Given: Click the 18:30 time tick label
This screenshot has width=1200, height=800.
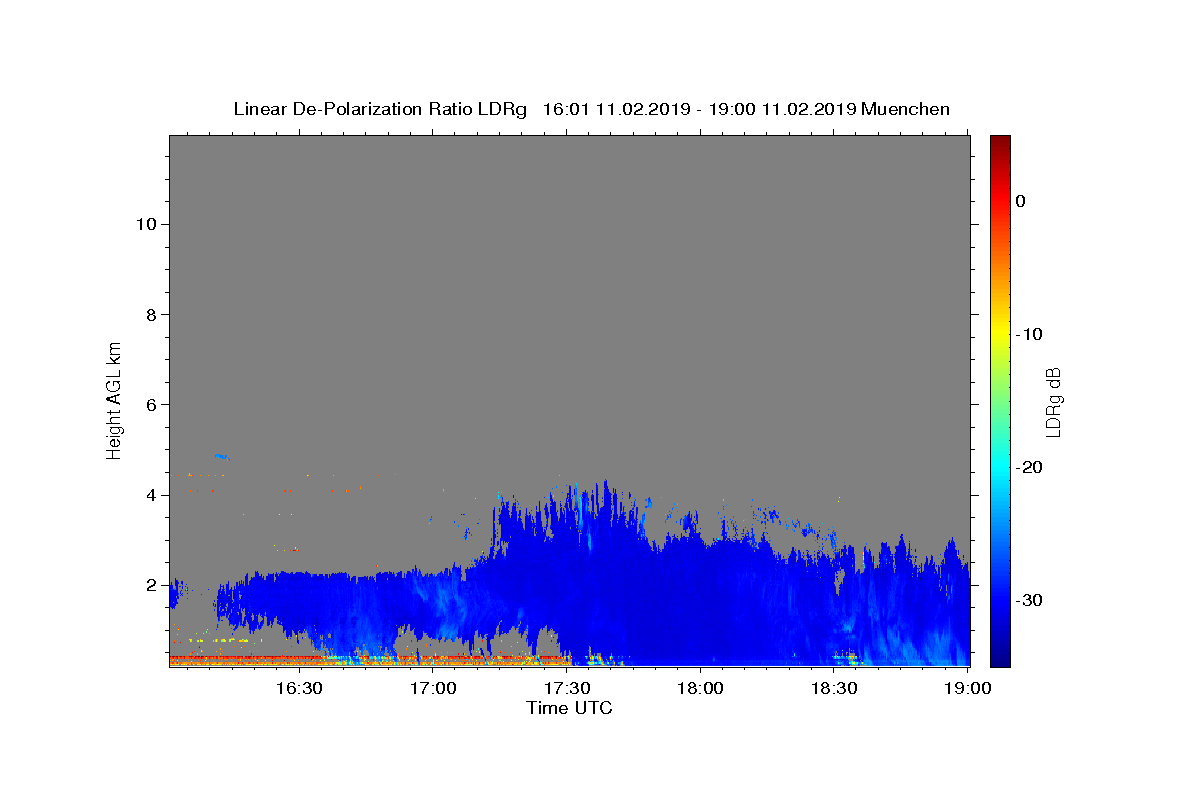Looking at the screenshot, I should point(833,689).
